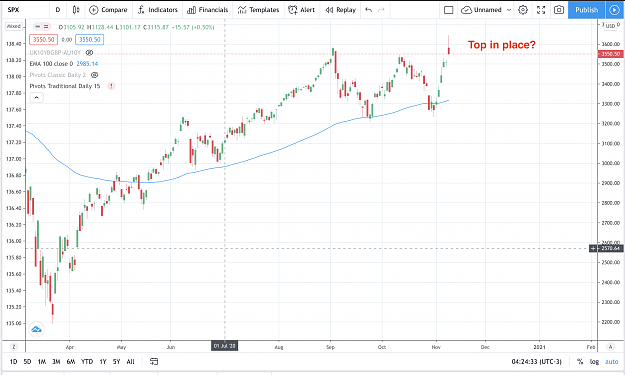This screenshot has width=625, height=375.
Task: Select Pivots Traditional Daily 15 legend
Action: (65, 86)
